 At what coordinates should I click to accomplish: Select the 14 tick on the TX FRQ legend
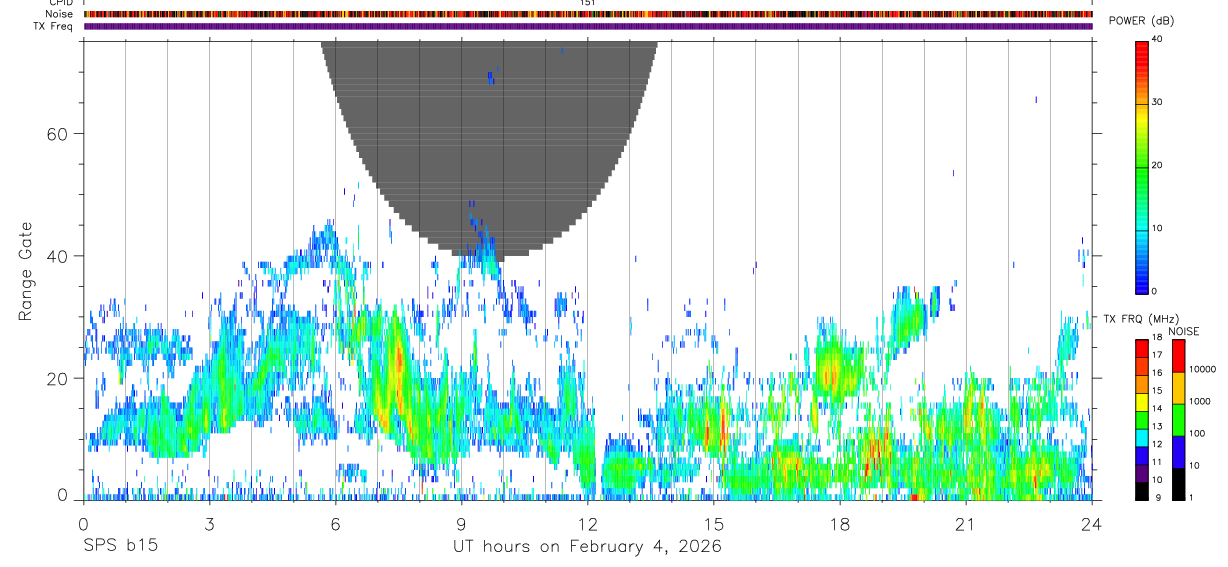1158,408
